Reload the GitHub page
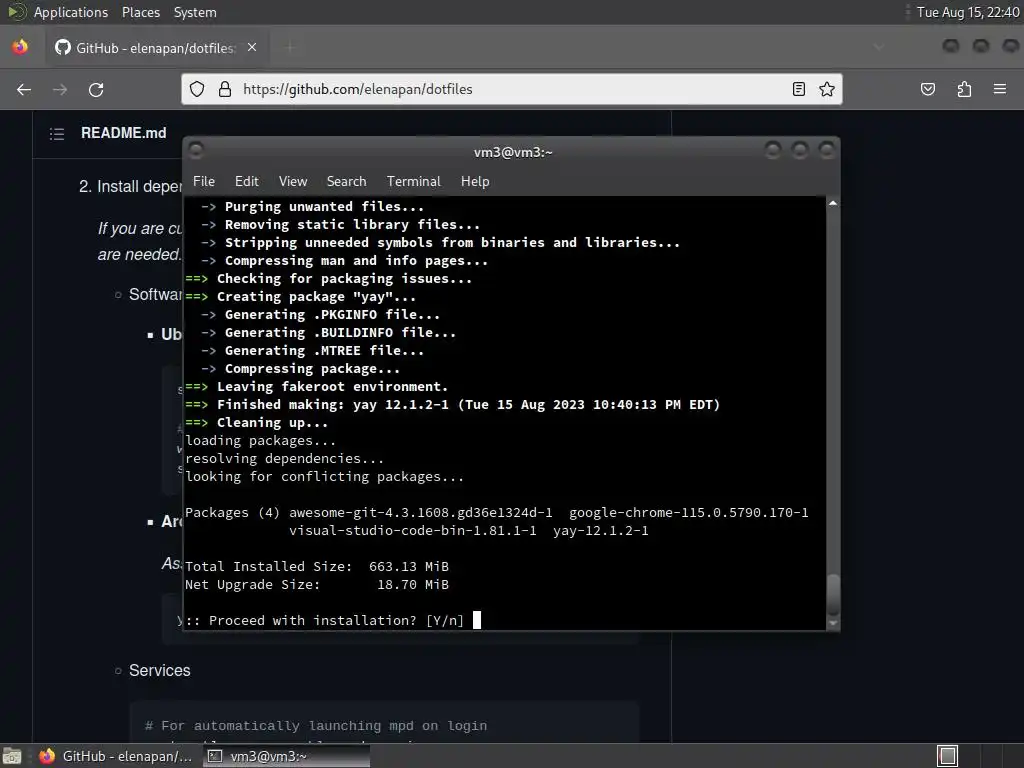The image size is (1024, 768). pyautogui.click(x=96, y=89)
